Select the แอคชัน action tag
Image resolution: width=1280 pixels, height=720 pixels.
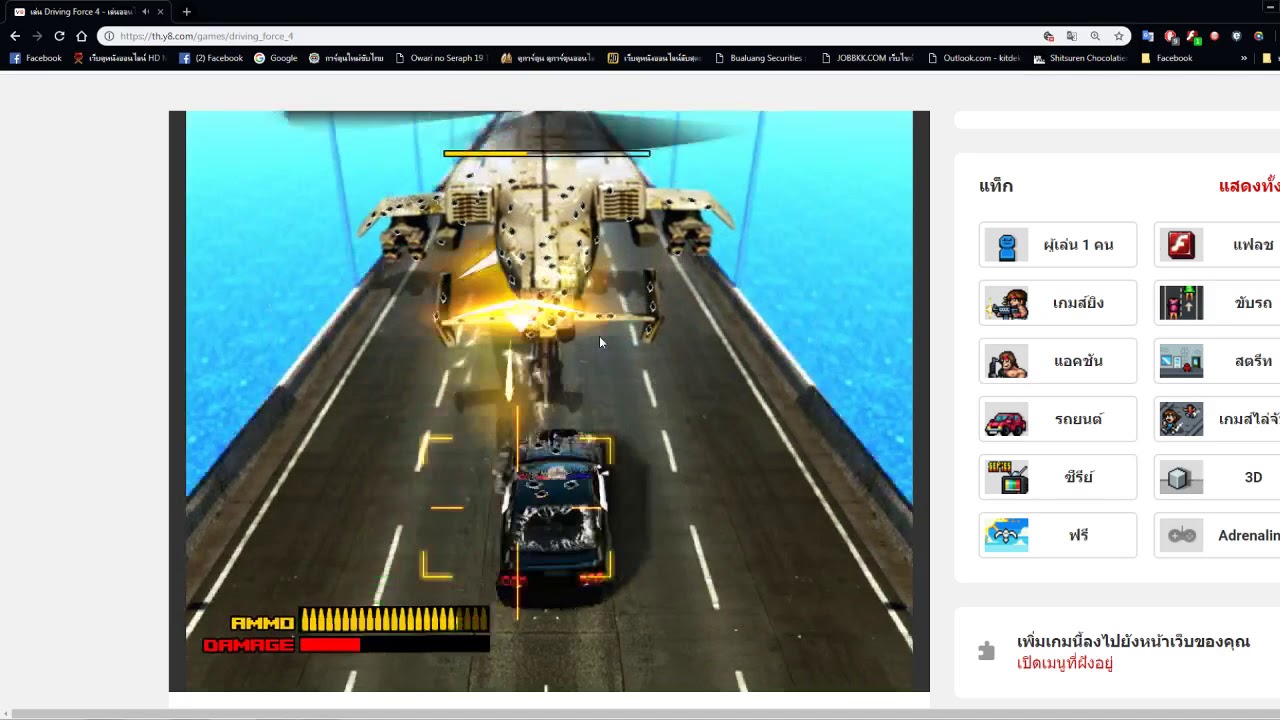(1058, 361)
